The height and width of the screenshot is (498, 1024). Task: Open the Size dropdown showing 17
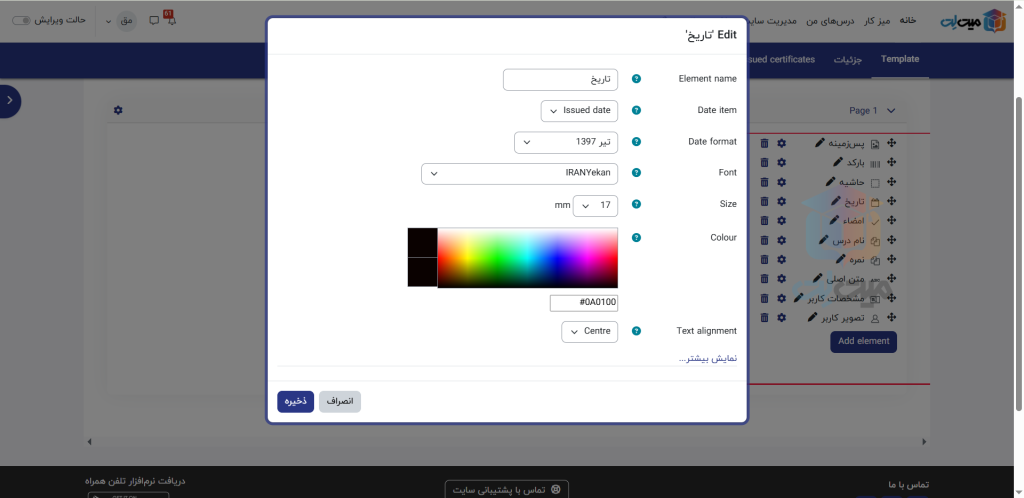coord(595,205)
